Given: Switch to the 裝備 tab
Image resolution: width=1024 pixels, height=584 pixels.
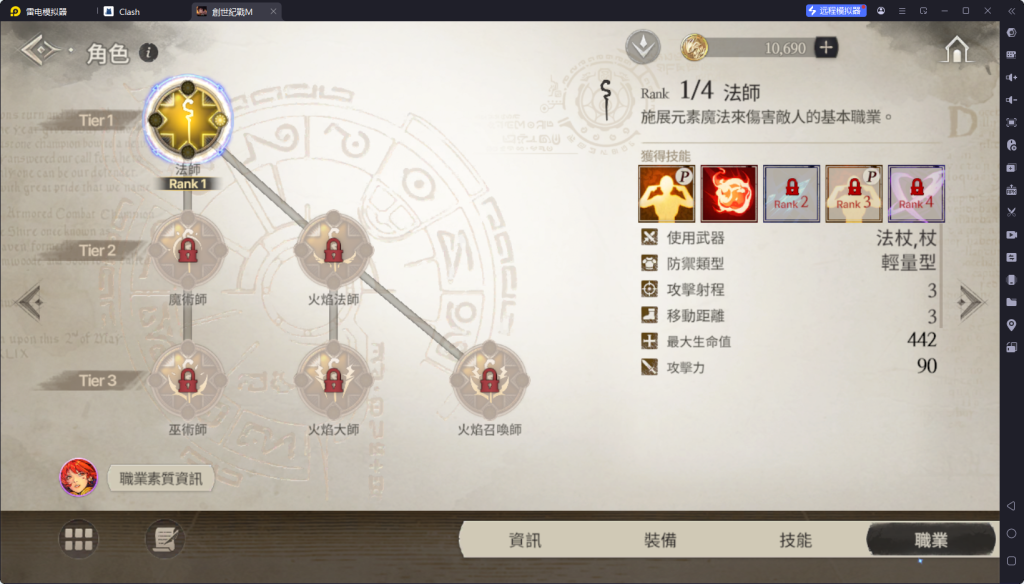Looking at the screenshot, I should (x=660, y=540).
